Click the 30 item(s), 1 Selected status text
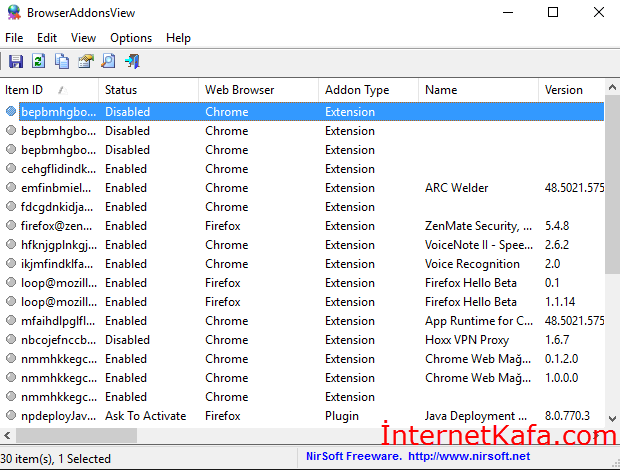The image size is (620, 470). tap(55, 459)
